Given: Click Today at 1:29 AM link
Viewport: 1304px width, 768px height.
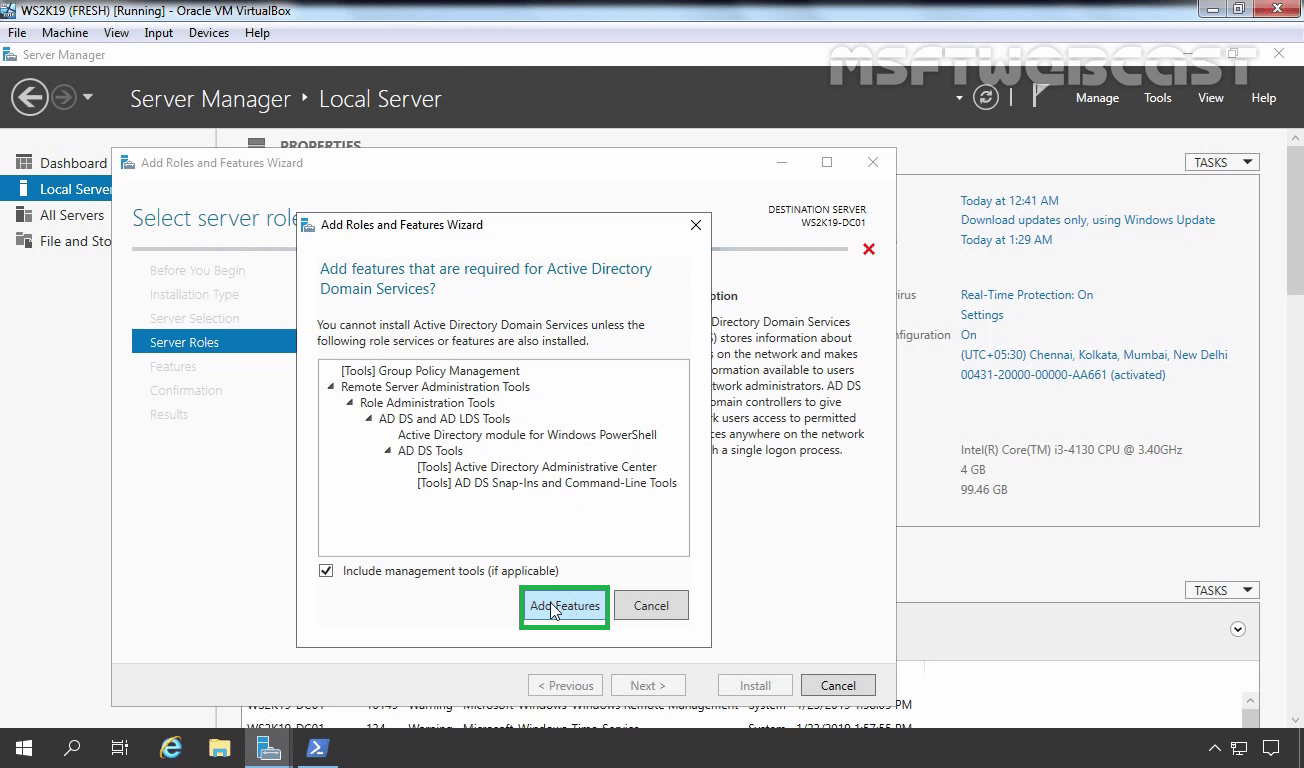Looking at the screenshot, I should coord(1007,240).
